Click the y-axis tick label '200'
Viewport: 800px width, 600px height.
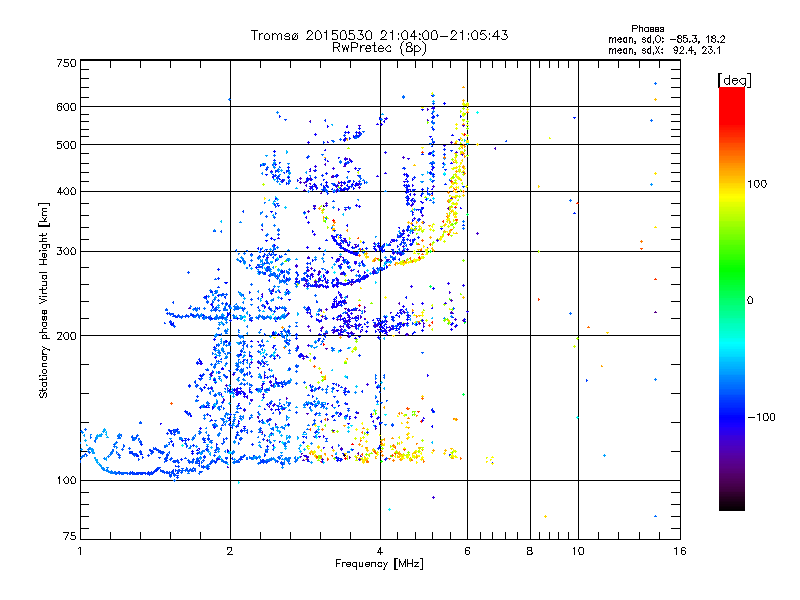(x=66, y=336)
